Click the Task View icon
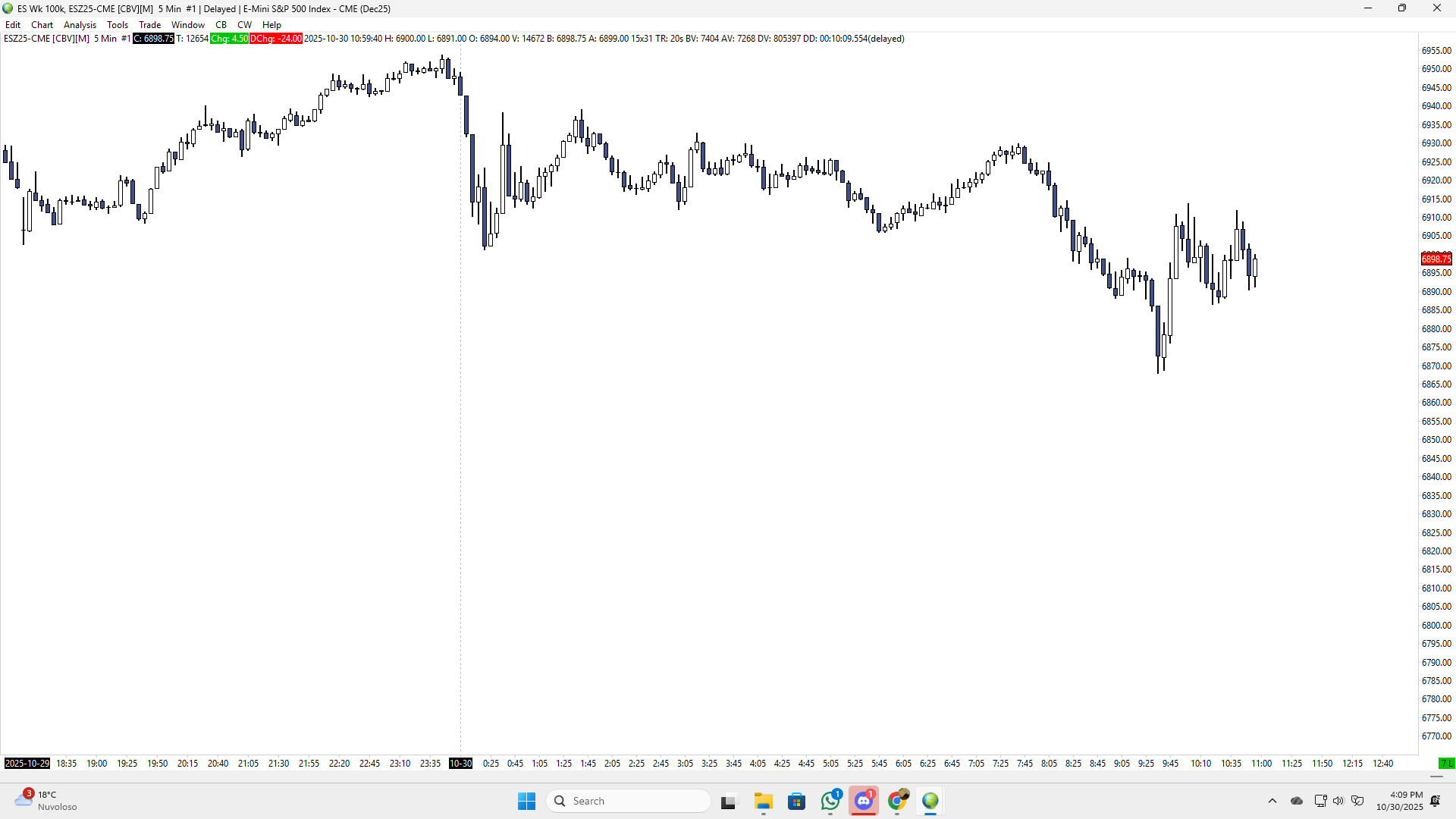This screenshot has height=819, width=1456. 729,801
